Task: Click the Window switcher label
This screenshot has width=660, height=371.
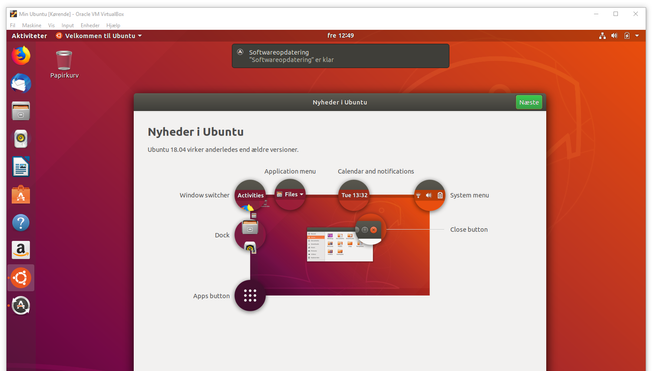Action: click(x=205, y=195)
